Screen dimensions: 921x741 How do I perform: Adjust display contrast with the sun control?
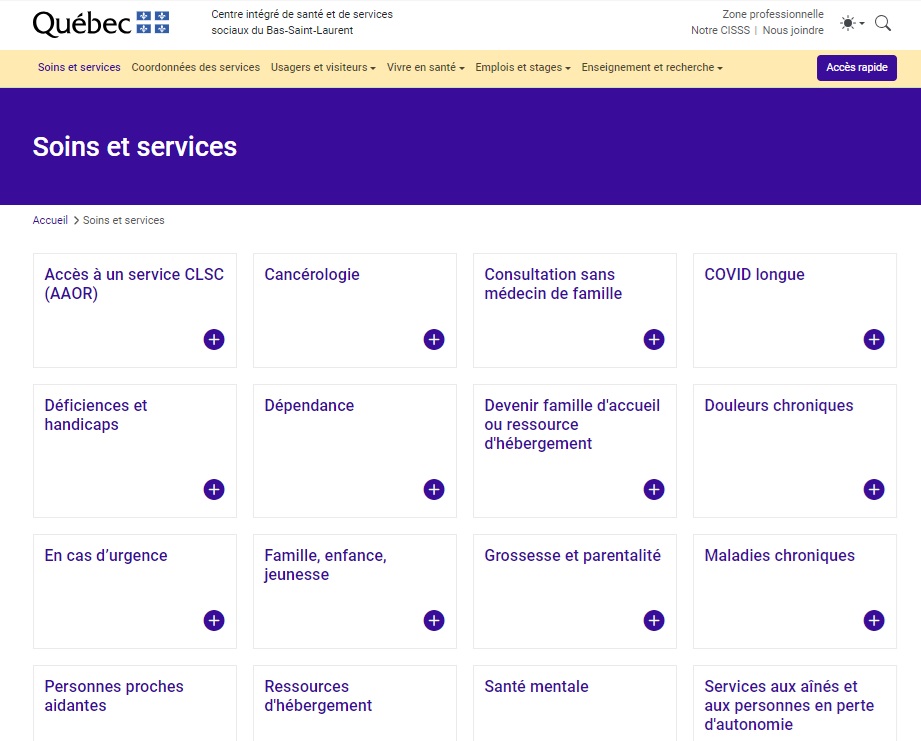[848, 22]
